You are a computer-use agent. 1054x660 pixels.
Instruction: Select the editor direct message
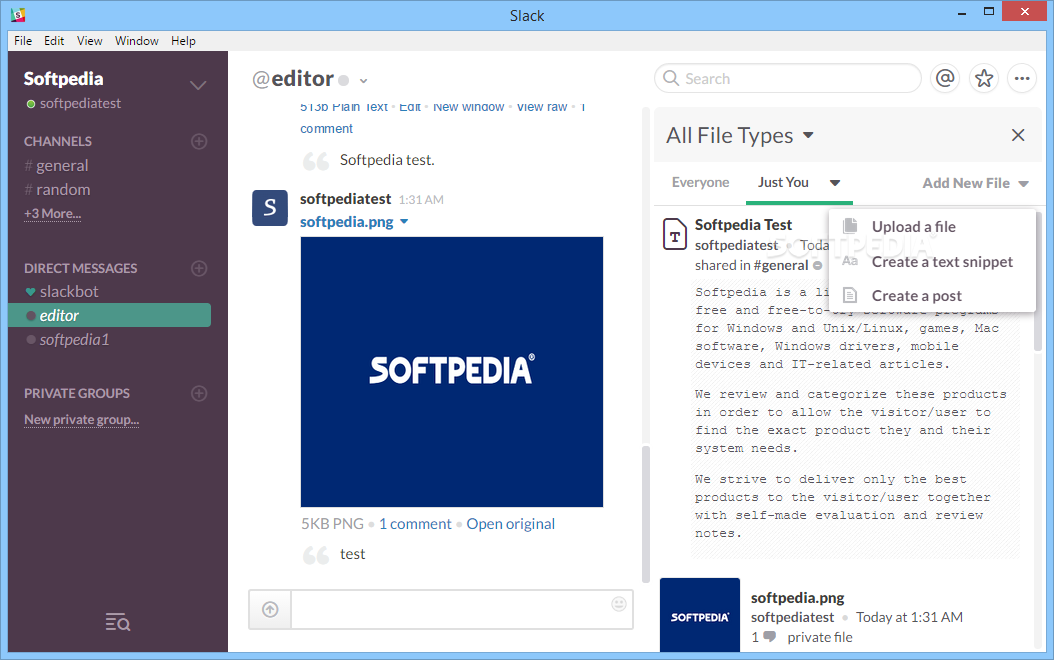110,315
